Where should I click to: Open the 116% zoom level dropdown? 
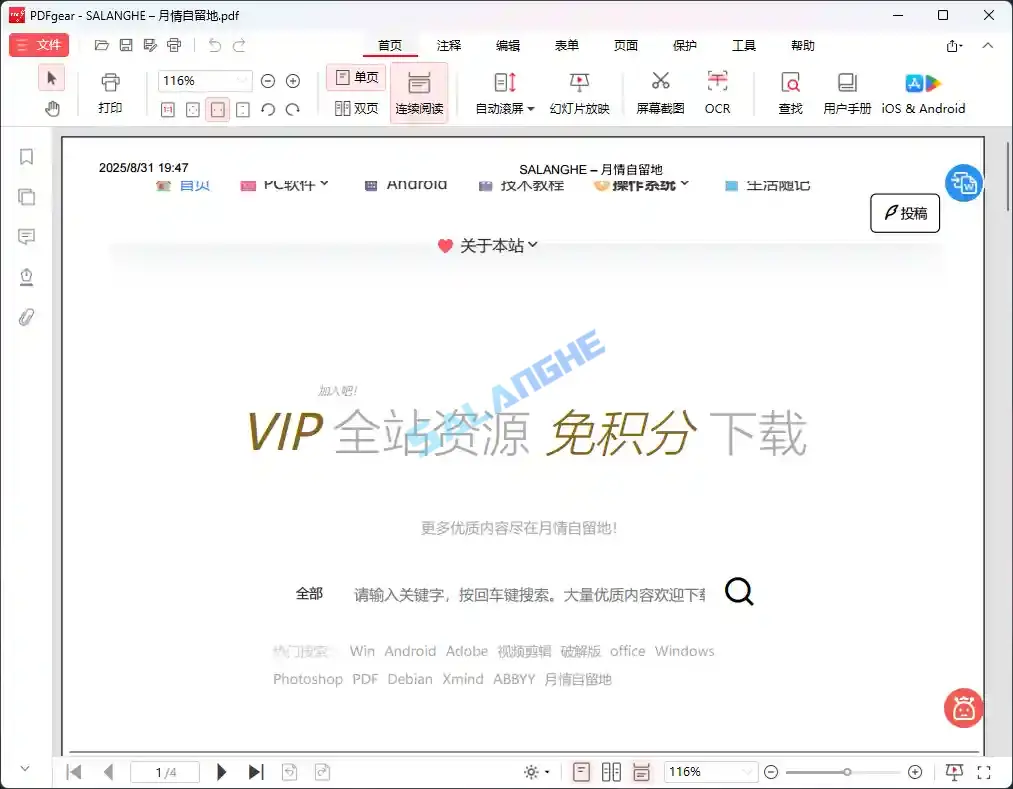tap(204, 80)
